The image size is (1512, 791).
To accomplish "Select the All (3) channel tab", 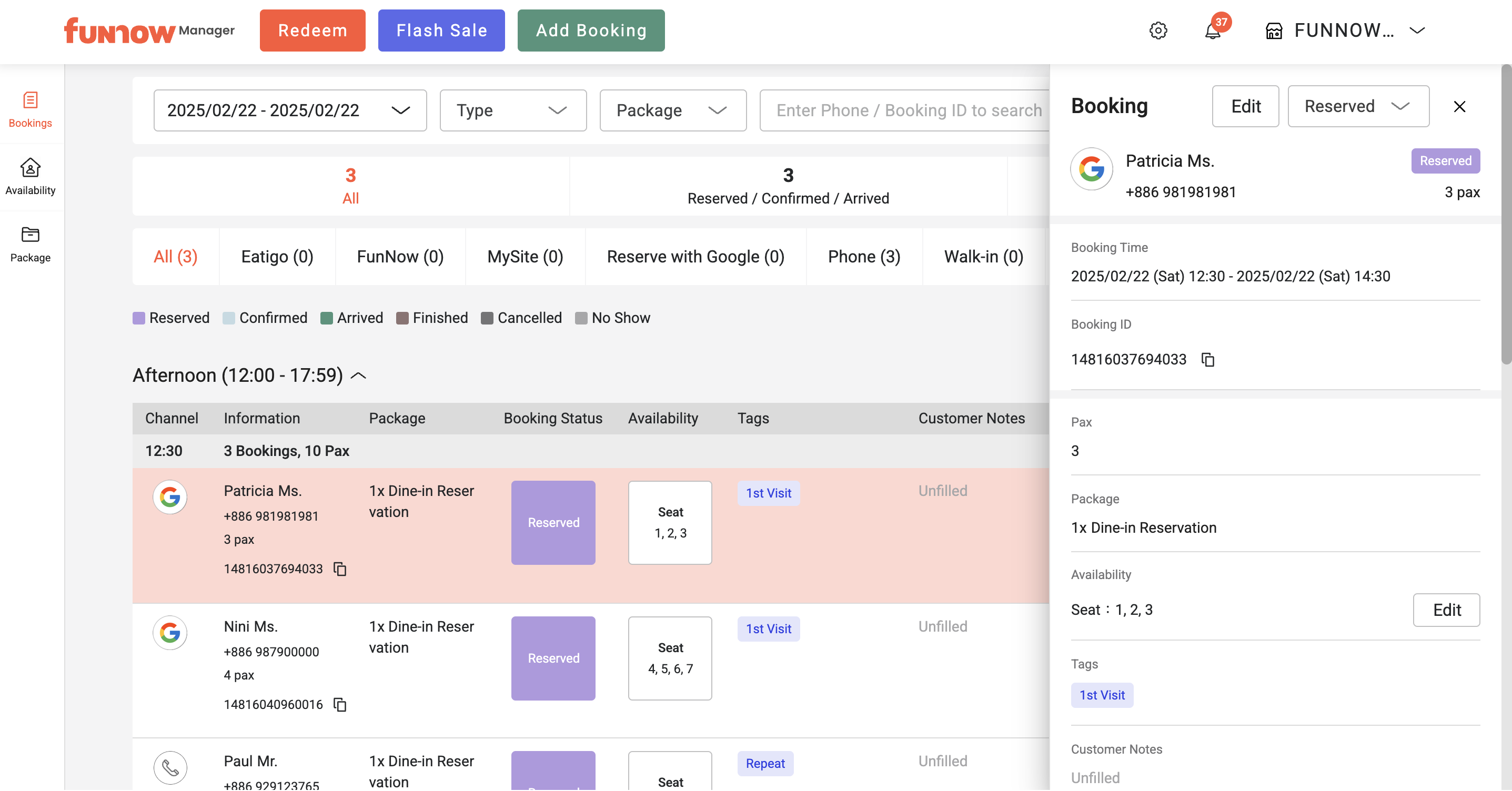I will click(176, 257).
